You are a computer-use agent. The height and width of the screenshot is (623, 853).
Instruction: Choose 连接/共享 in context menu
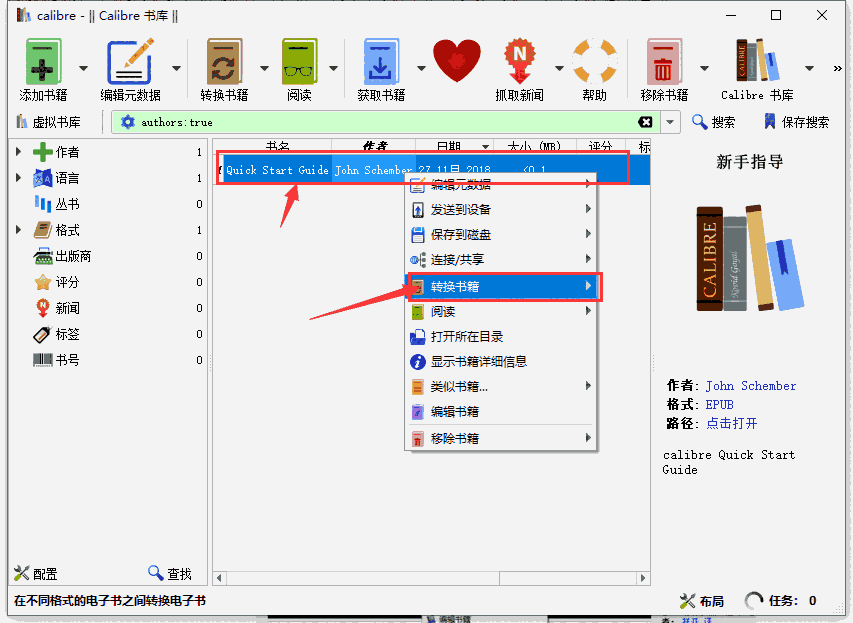tap(501, 260)
